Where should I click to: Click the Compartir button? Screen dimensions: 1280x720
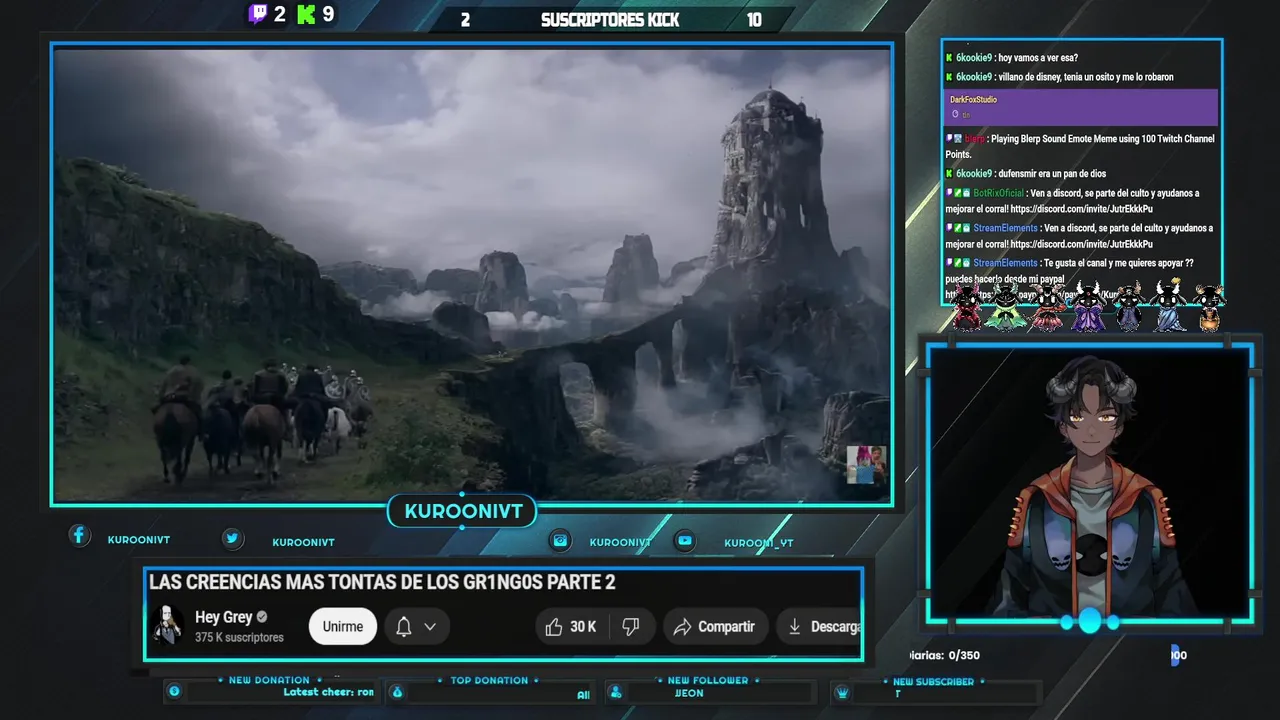pos(714,627)
